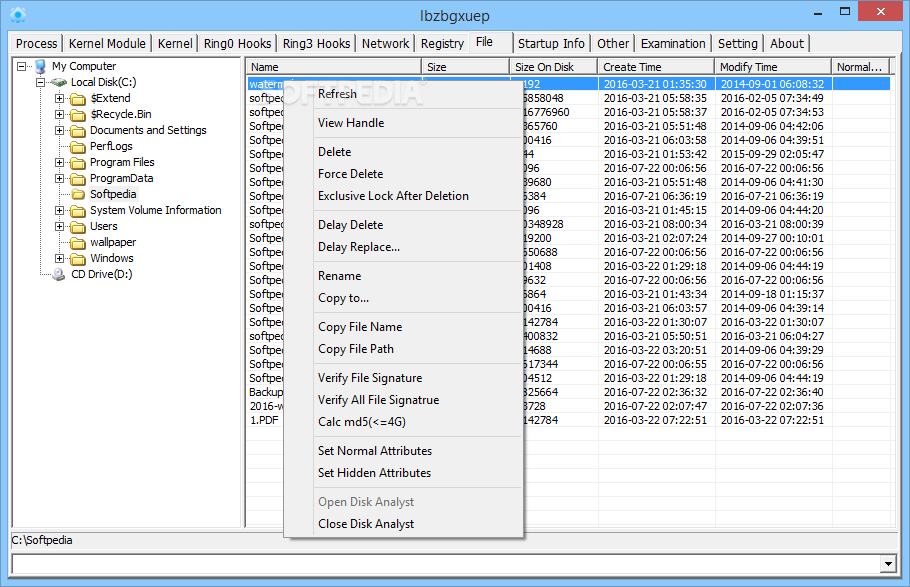Click the My Computer icon in tree
The height and width of the screenshot is (587, 910).
point(40,66)
